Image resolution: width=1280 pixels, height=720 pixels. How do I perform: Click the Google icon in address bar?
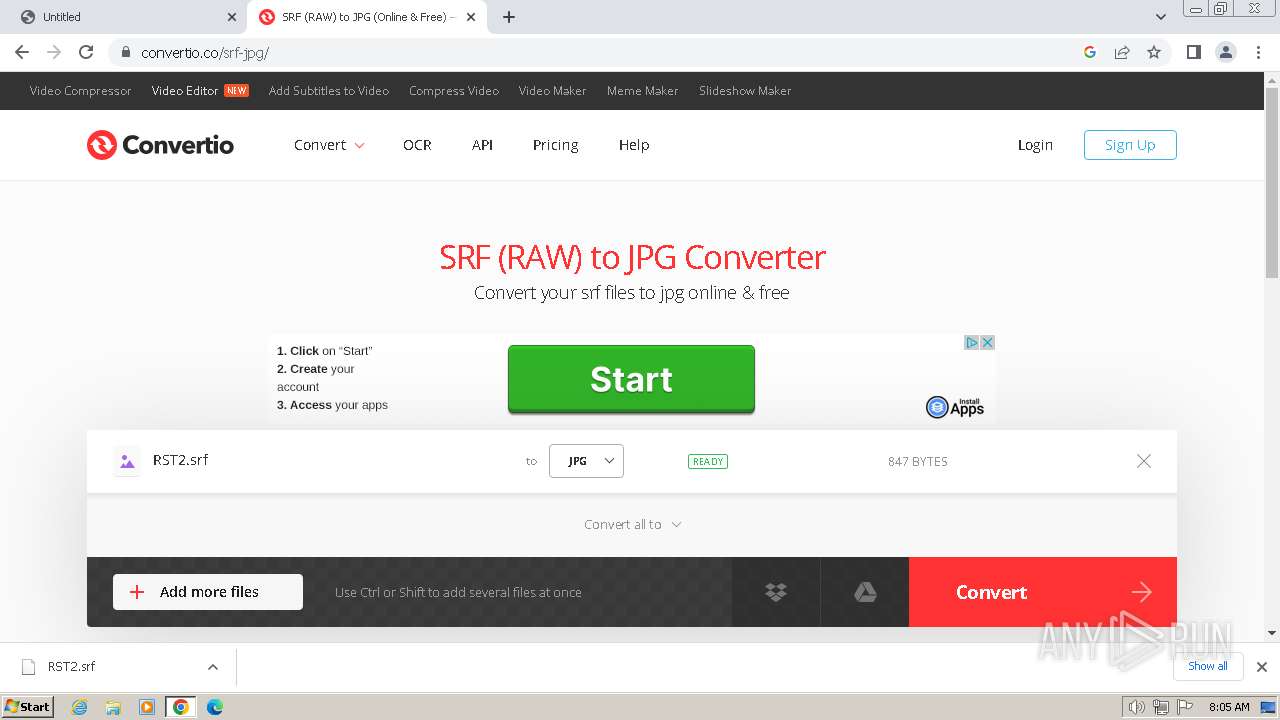coord(1090,52)
